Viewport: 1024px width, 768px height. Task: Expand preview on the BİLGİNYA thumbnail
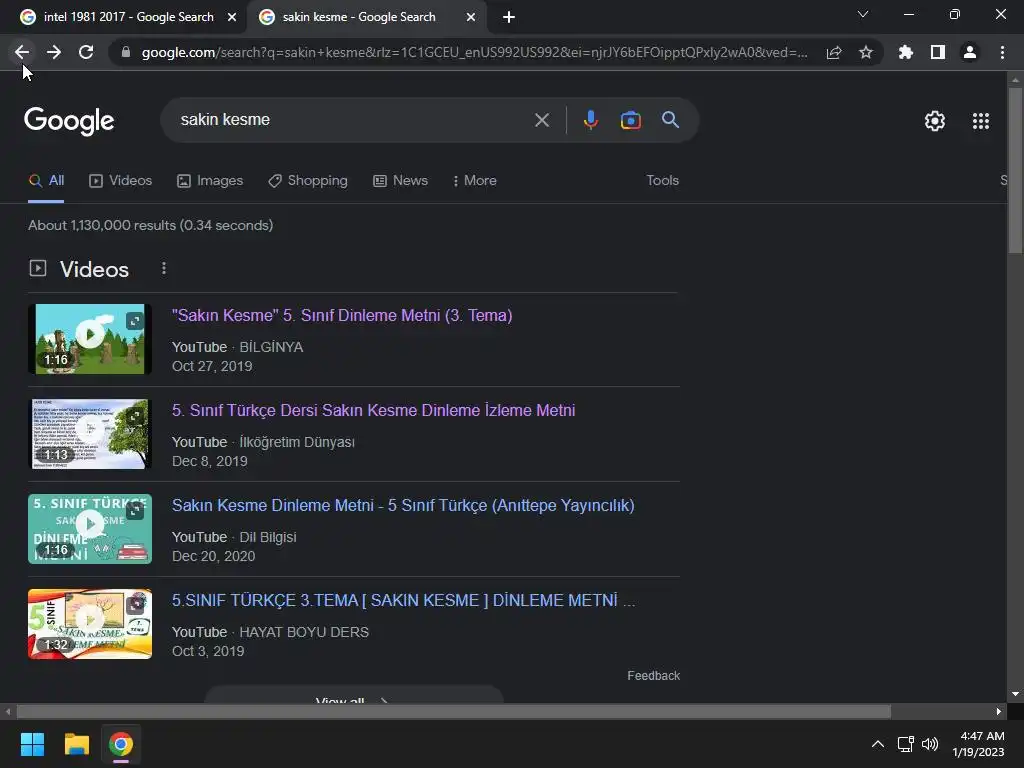(x=135, y=321)
